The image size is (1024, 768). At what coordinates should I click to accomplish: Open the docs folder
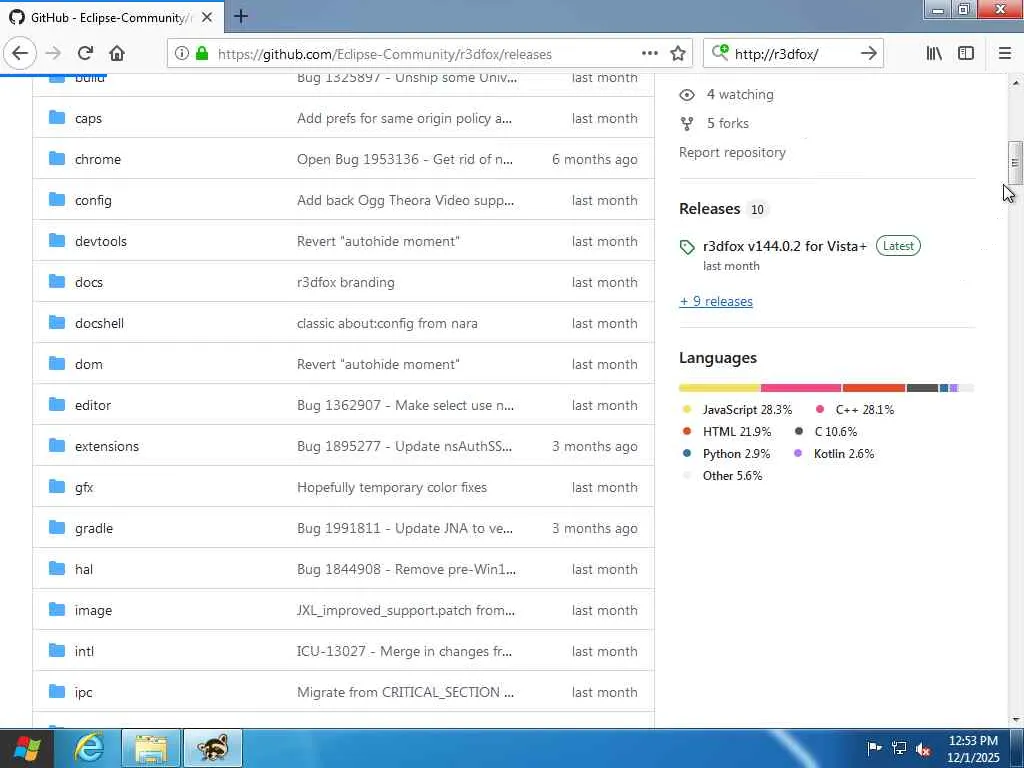click(89, 282)
